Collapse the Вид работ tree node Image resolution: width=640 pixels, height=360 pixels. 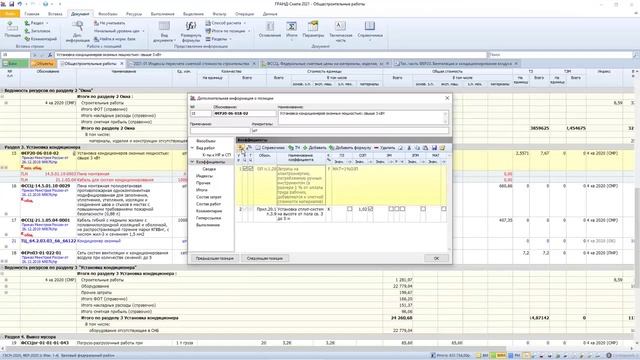[x=192, y=148]
